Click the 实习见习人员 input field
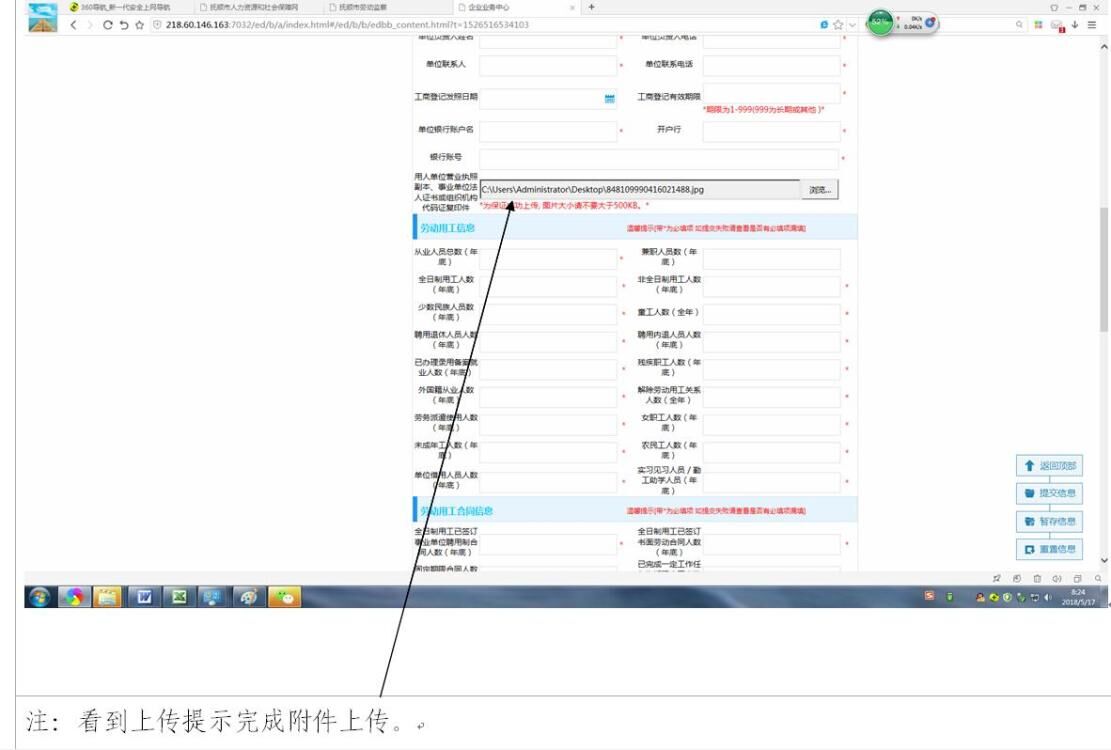The height and width of the screenshot is (750, 1111). pos(772,482)
